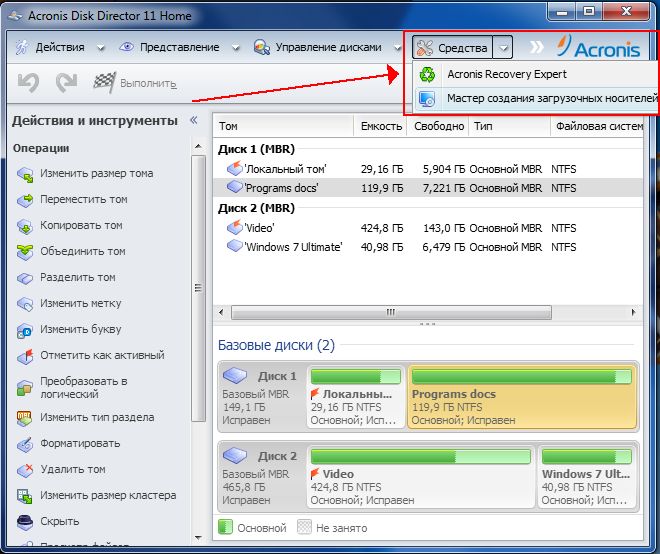
Task: Click the Управление дисками disk icon
Action: 261,47
